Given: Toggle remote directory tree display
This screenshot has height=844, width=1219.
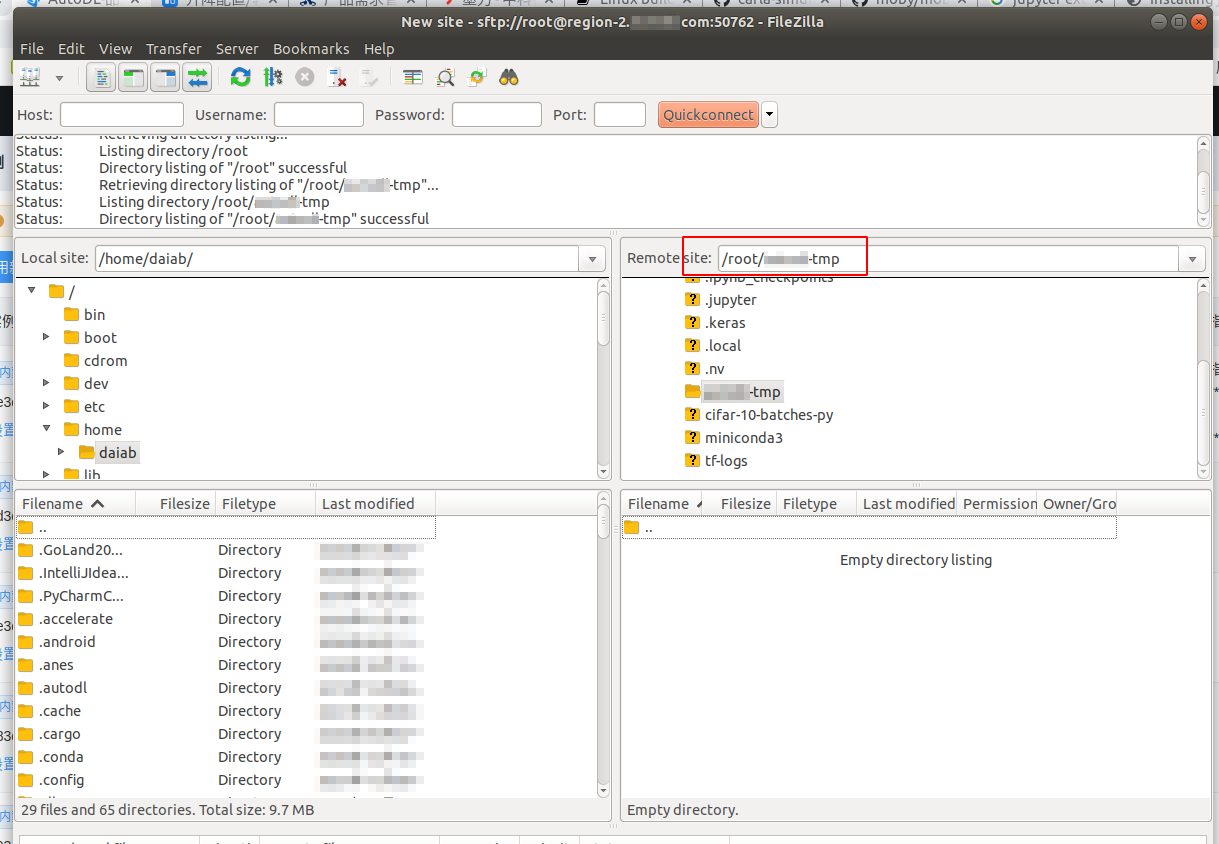Looking at the screenshot, I should pyautogui.click(x=165, y=77).
